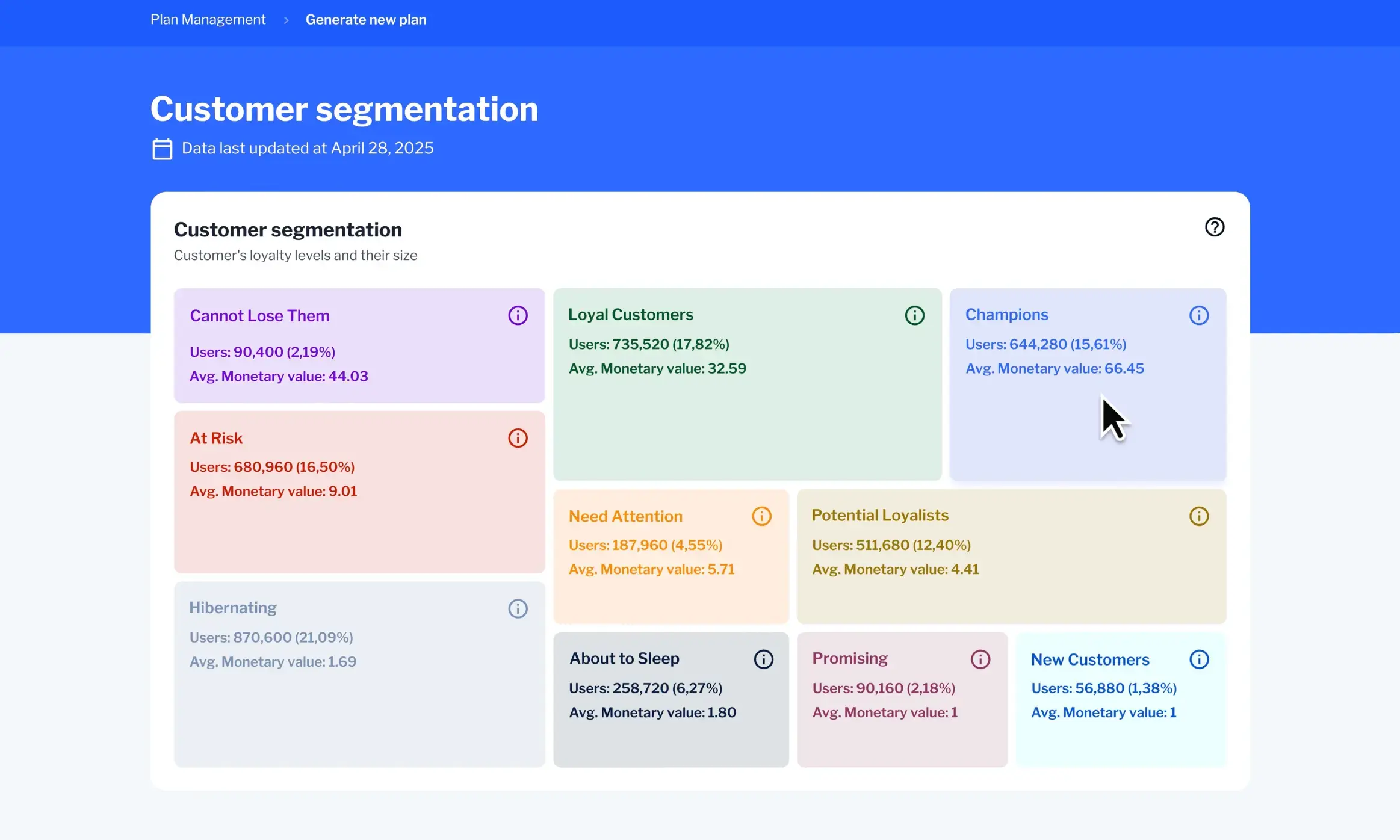
Task: Click the Champions info icon
Action: [x=1198, y=315]
